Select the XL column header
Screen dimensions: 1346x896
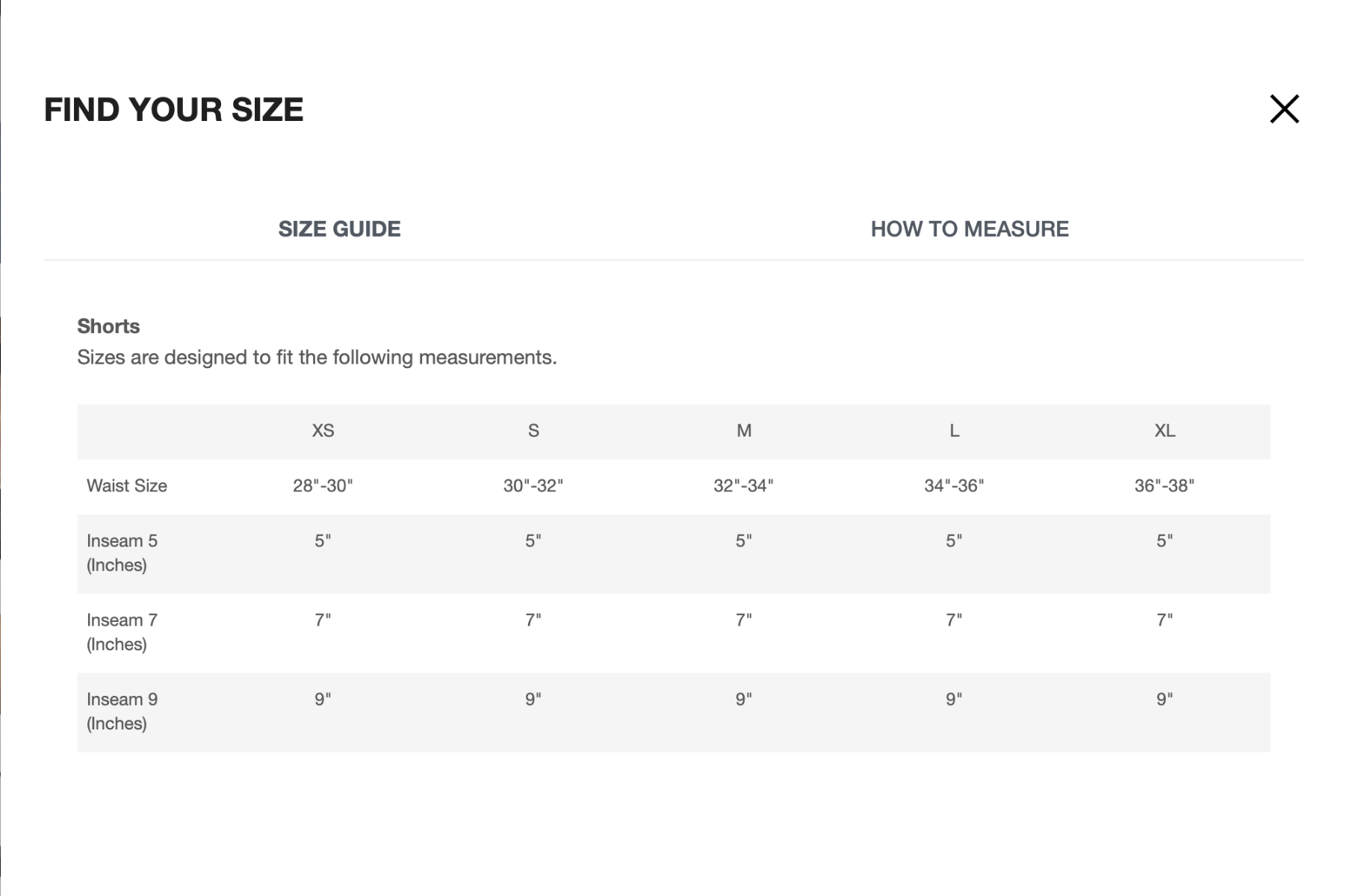click(1164, 430)
